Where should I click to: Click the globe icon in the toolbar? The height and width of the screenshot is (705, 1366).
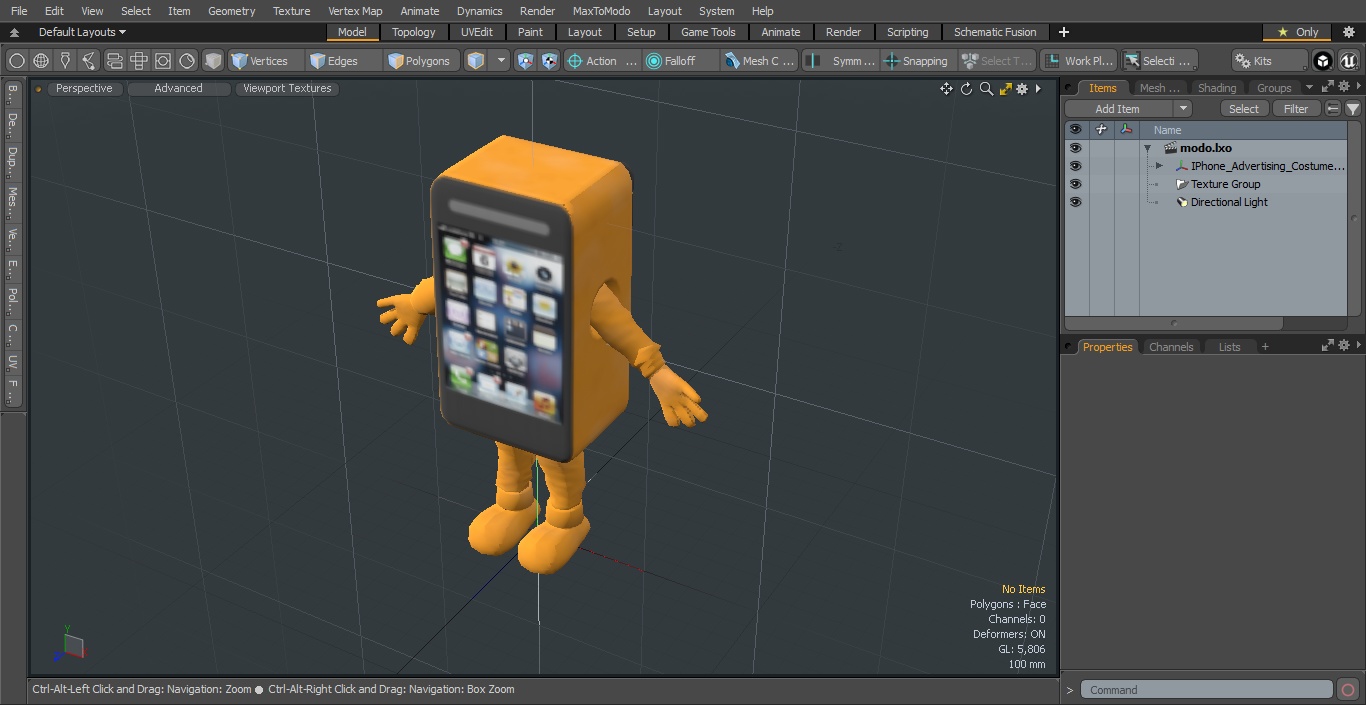41,61
